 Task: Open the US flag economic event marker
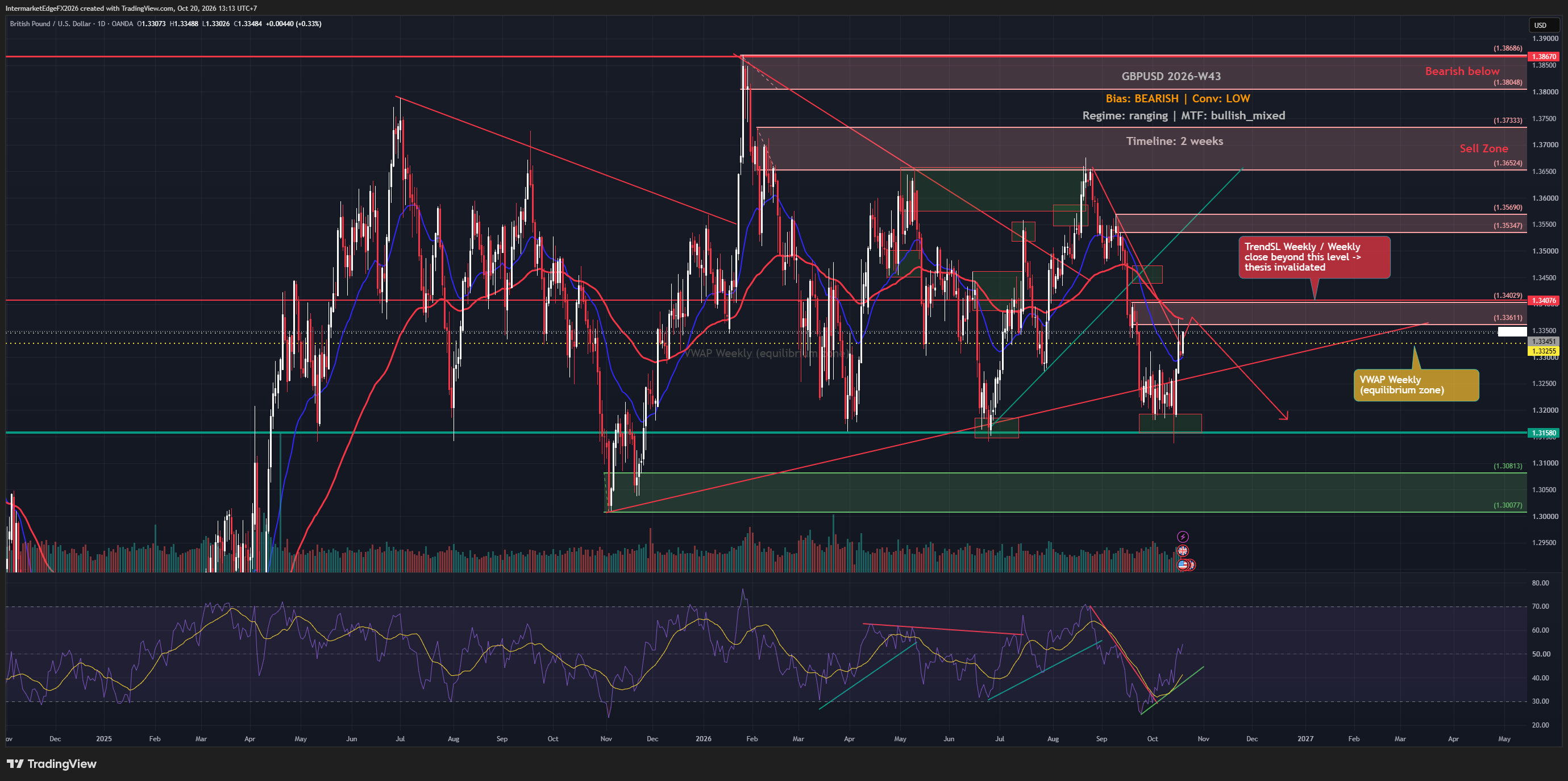[1182, 564]
